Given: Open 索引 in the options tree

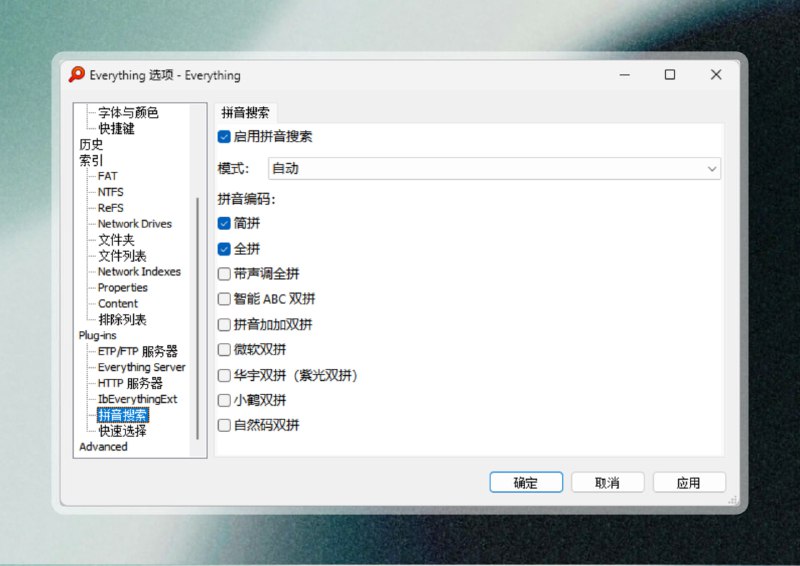Looking at the screenshot, I should click(91, 160).
